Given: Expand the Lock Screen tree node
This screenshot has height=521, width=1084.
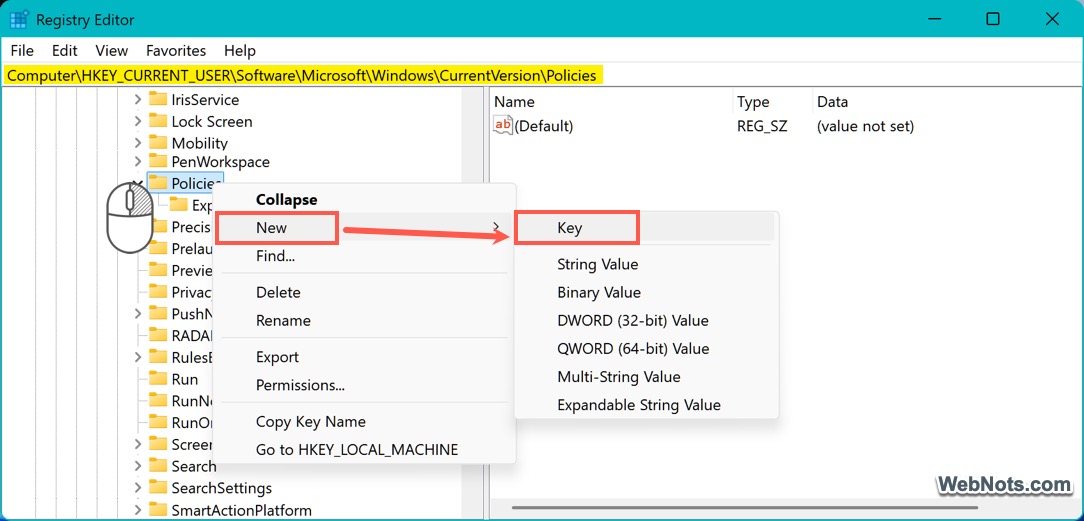Looking at the screenshot, I should point(138,121).
